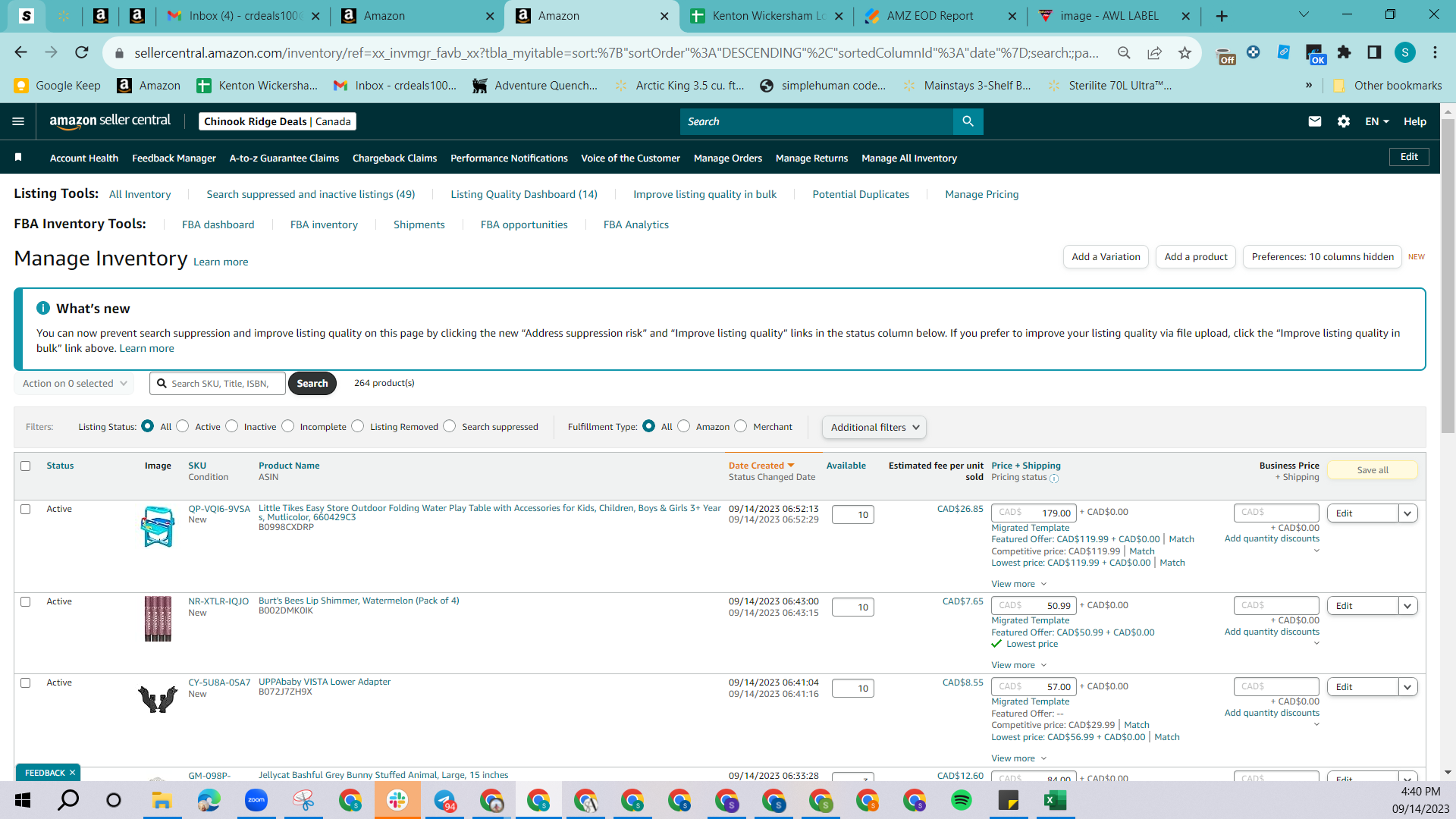Select the Merchant fulfillment type radio
Viewport: 1456px width, 819px height.
pos(741,426)
